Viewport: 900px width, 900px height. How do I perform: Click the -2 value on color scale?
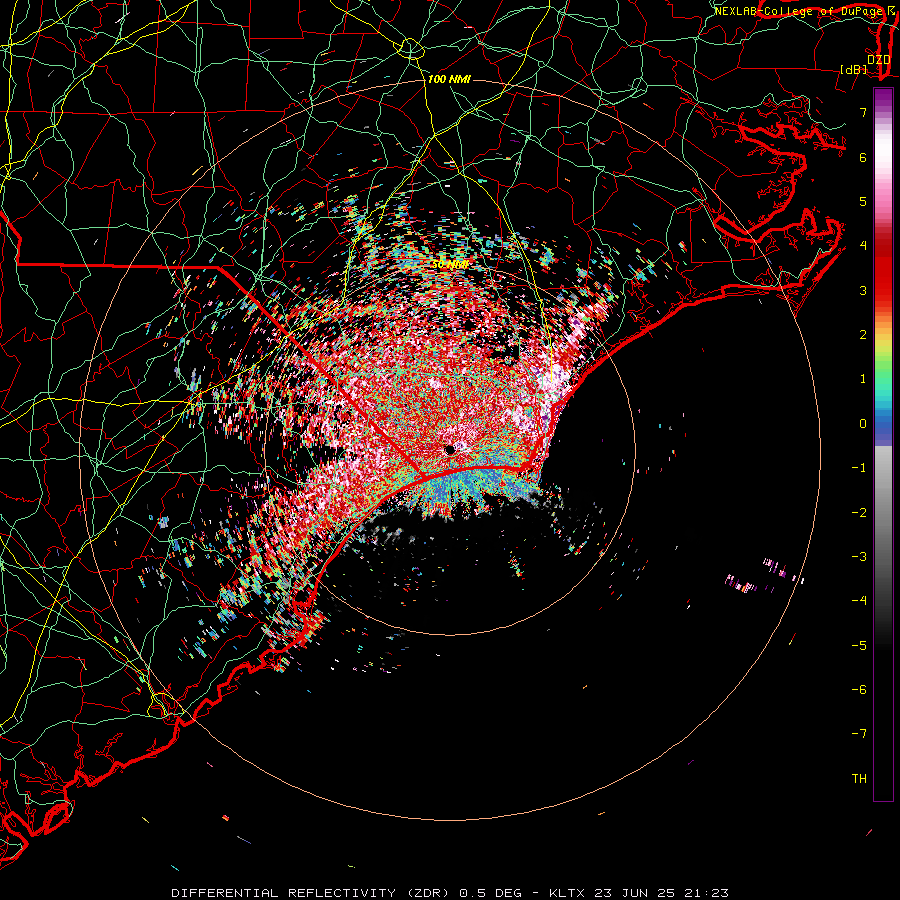coord(859,513)
